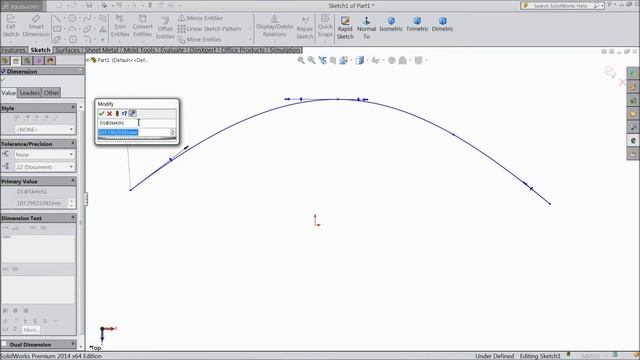
Task: Click Move Entities
Action: (200, 40)
